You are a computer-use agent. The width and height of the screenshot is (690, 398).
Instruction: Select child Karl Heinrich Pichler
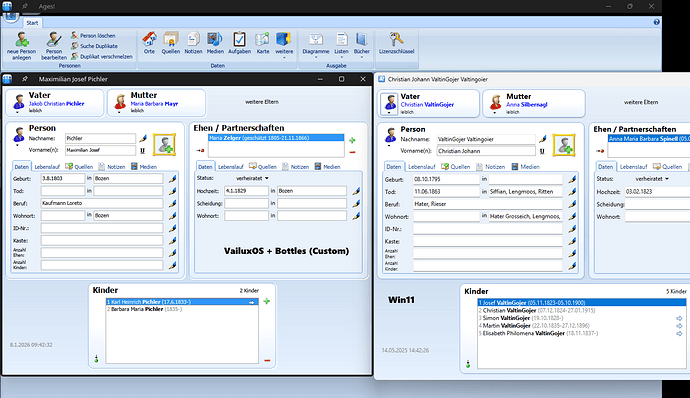pyautogui.click(x=182, y=302)
